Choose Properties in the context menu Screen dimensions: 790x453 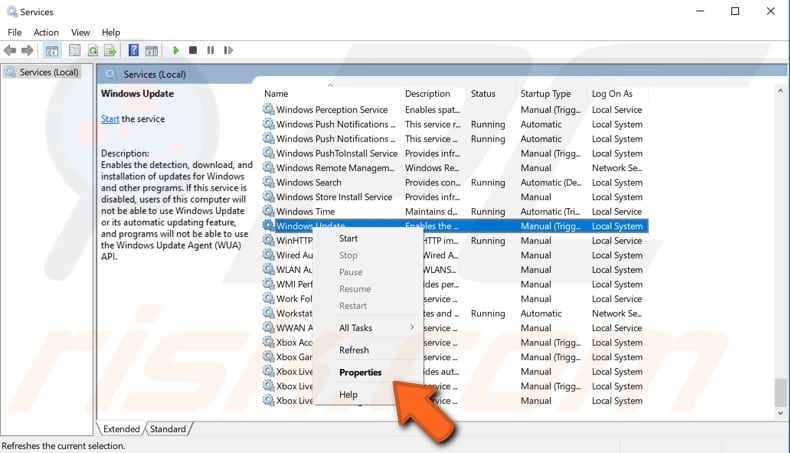pyautogui.click(x=368, y=372)
